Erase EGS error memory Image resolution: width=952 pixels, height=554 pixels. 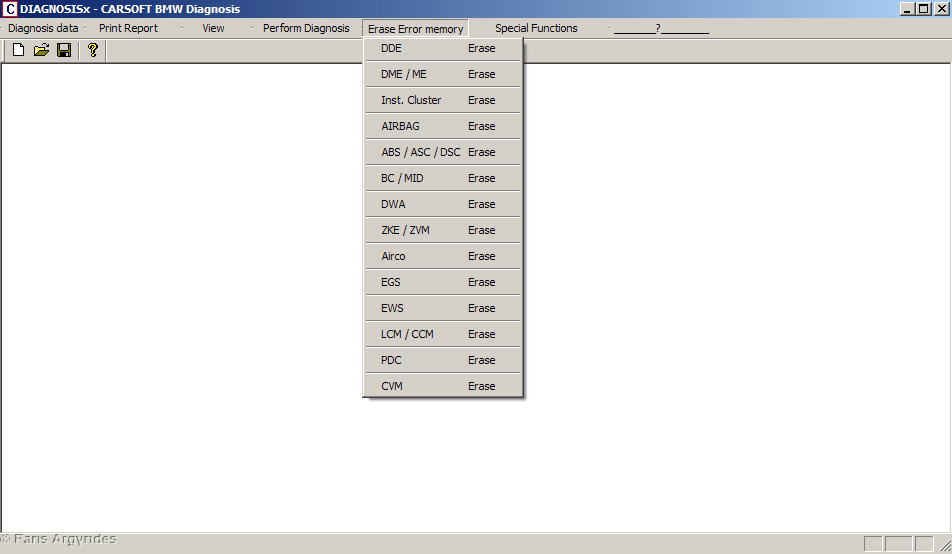point(443,282)
